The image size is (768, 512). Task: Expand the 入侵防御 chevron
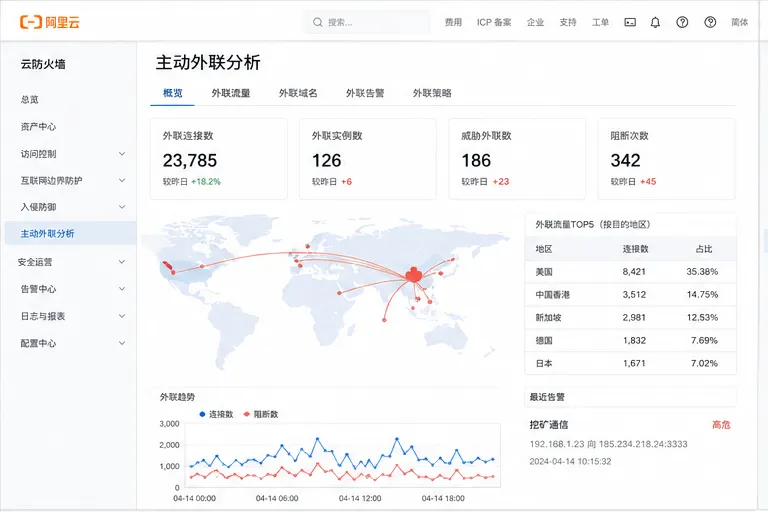pyautogui.click(x=122, y=207)
